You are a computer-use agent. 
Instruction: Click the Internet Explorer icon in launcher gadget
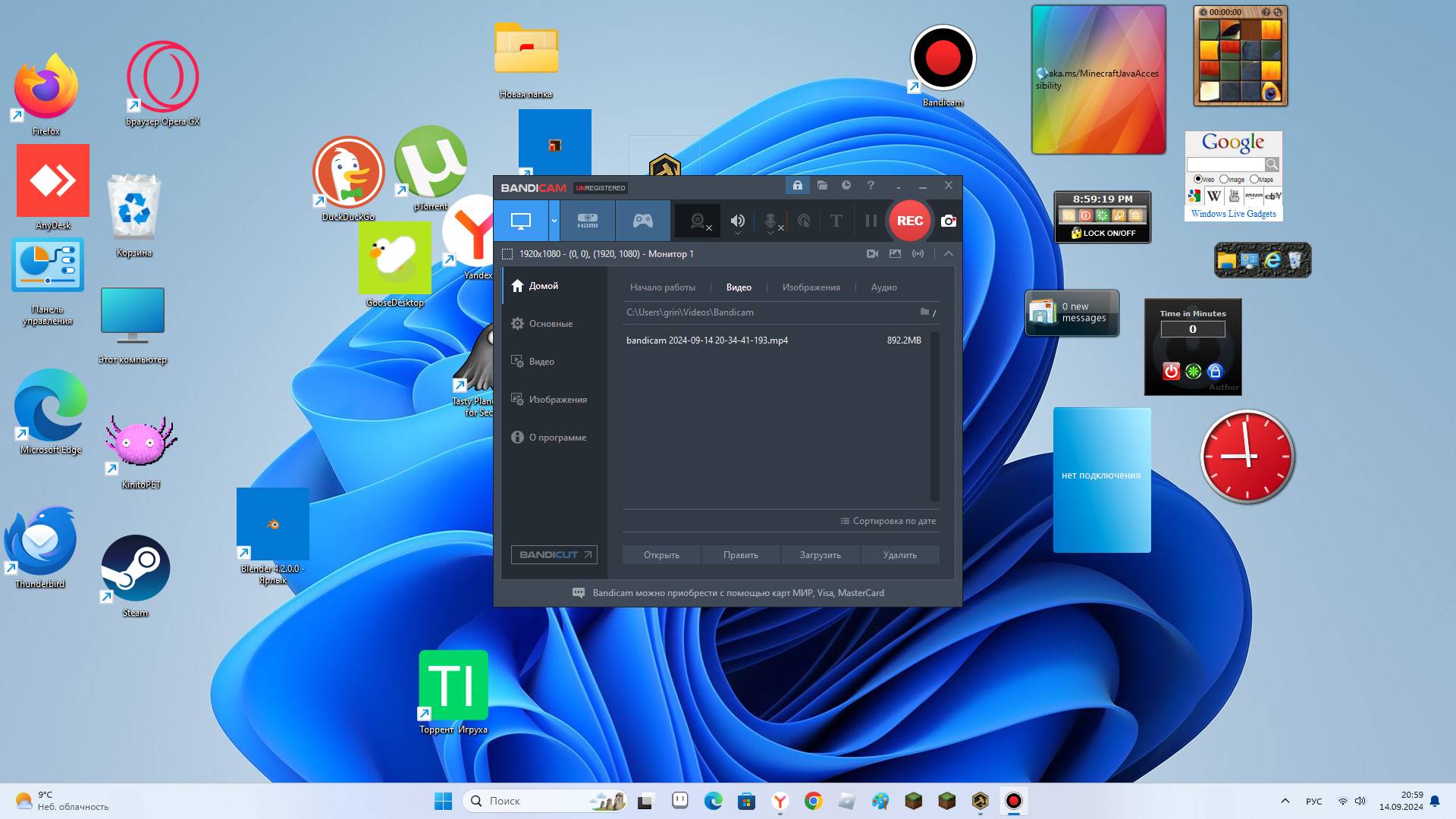[x=1272, y=260]
